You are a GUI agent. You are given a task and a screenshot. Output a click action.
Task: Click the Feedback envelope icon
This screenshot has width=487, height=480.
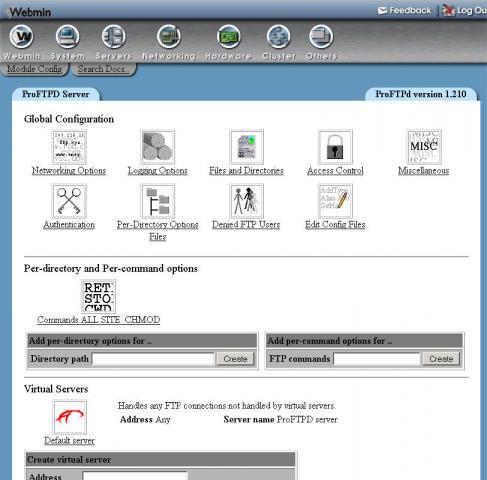(x=382, y=10)
